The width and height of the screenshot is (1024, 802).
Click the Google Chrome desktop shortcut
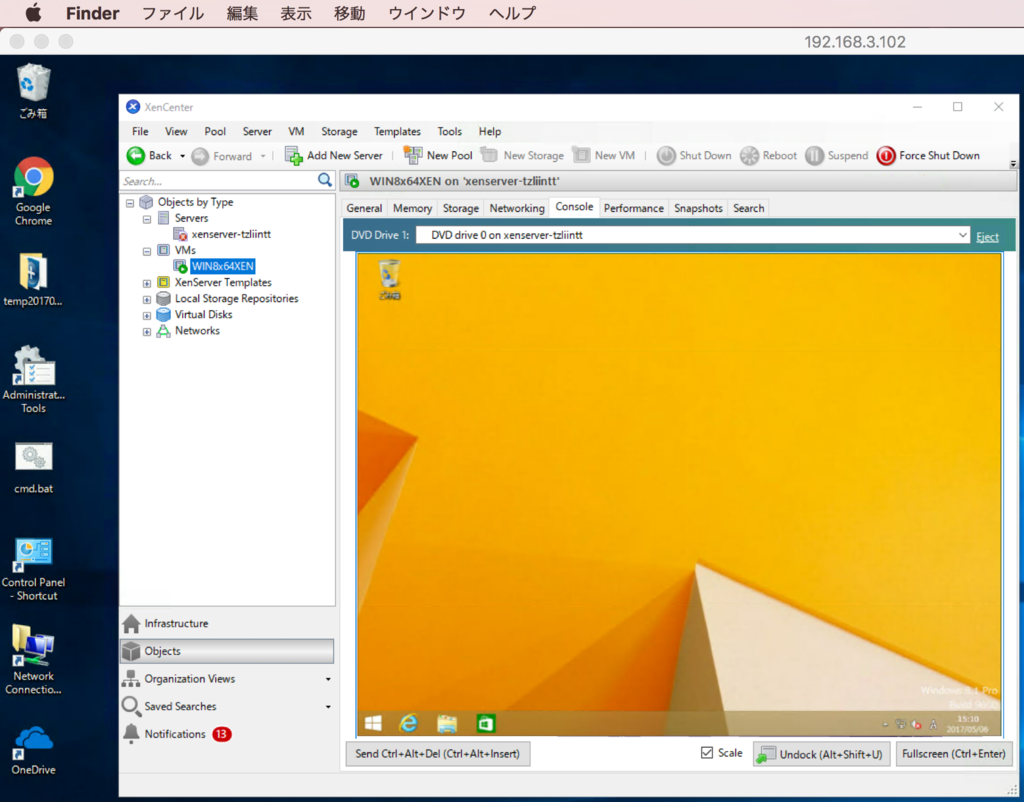(33, 191)
